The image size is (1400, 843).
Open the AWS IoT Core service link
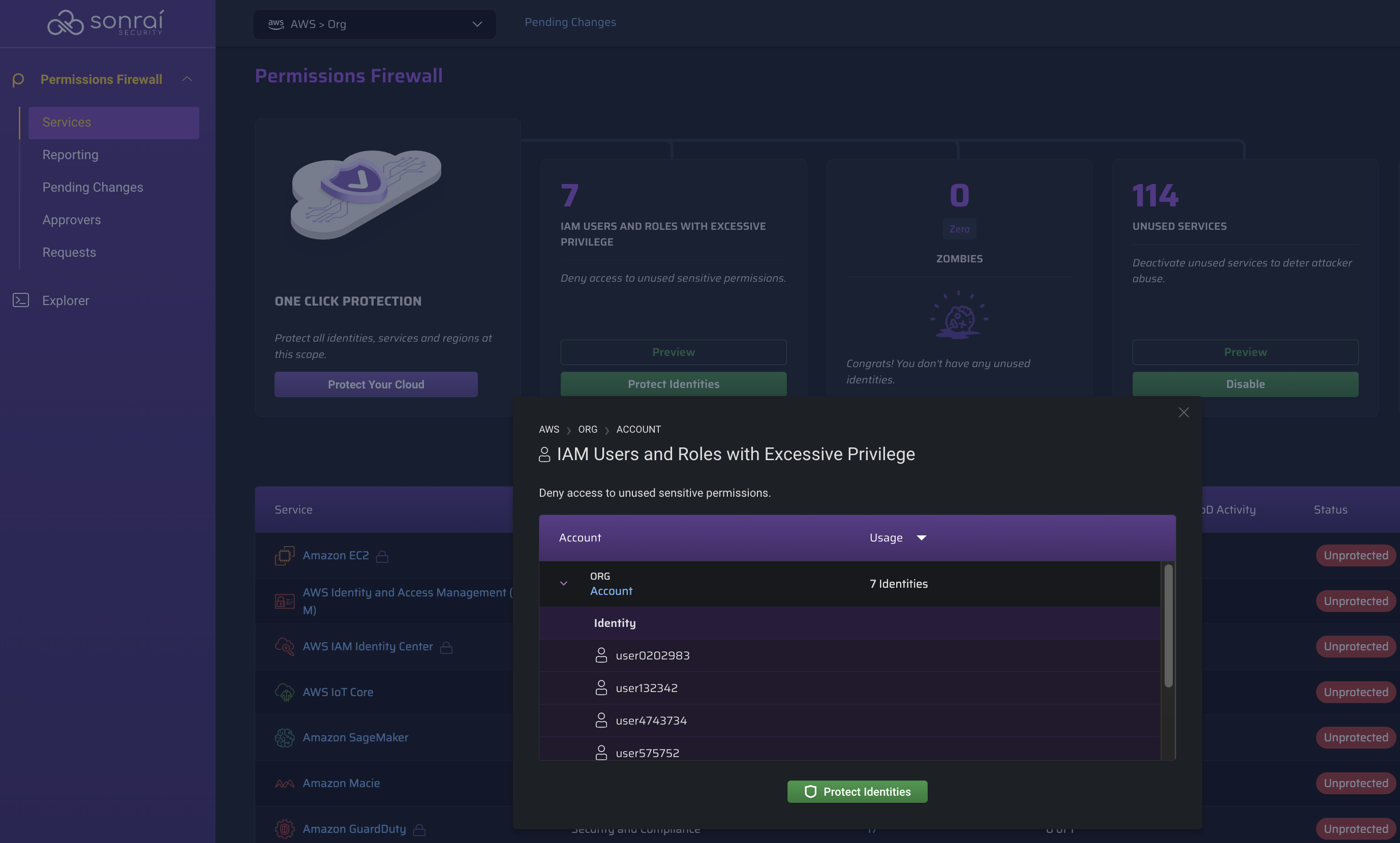(338, 693)
